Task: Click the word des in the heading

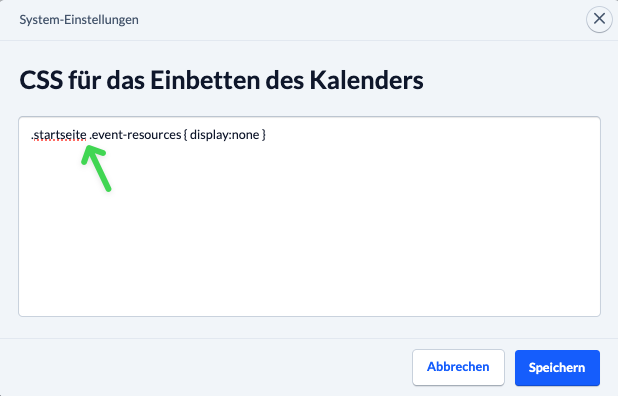Action: tap(284, 80)
